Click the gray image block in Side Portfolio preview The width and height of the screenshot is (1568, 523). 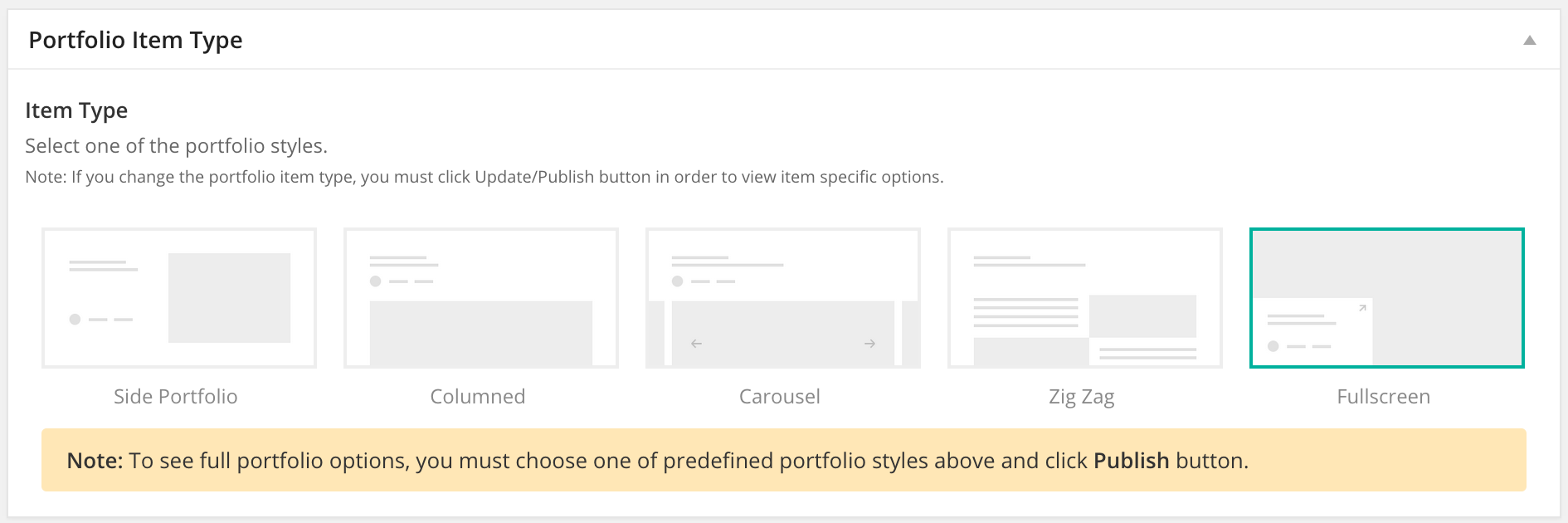[x=230, y=298]
